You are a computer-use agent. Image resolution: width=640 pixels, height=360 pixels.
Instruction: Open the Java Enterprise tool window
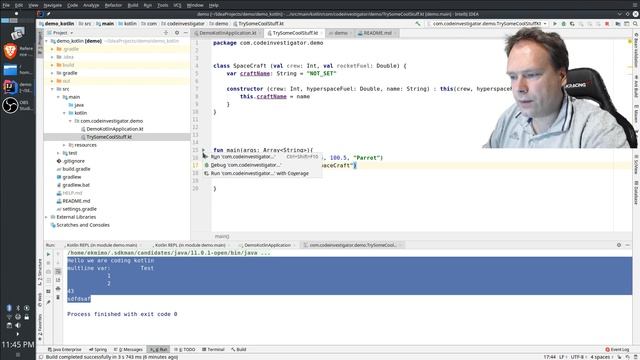coord(65,350)
